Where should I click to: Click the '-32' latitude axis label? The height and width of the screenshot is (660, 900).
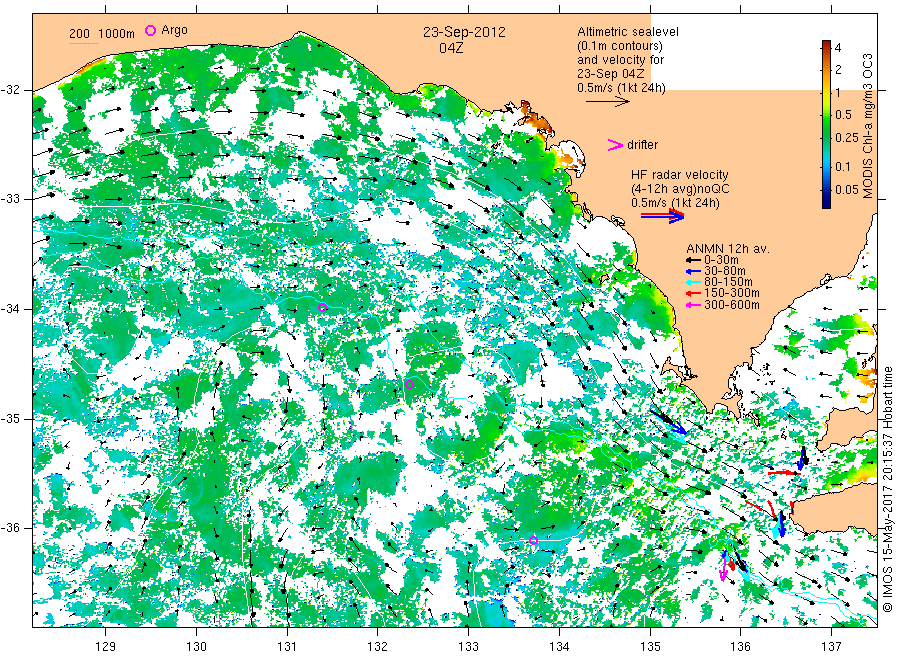(10, 90)
